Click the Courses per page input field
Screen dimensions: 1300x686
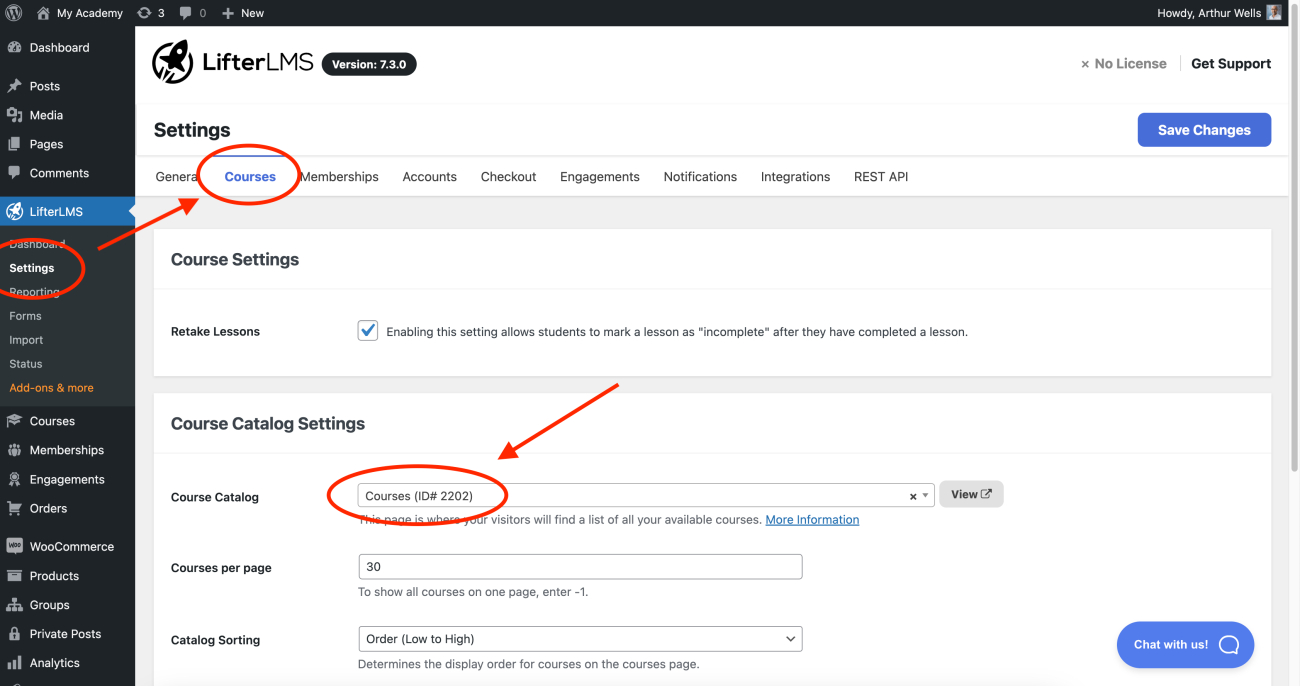[x=580, y=567]
